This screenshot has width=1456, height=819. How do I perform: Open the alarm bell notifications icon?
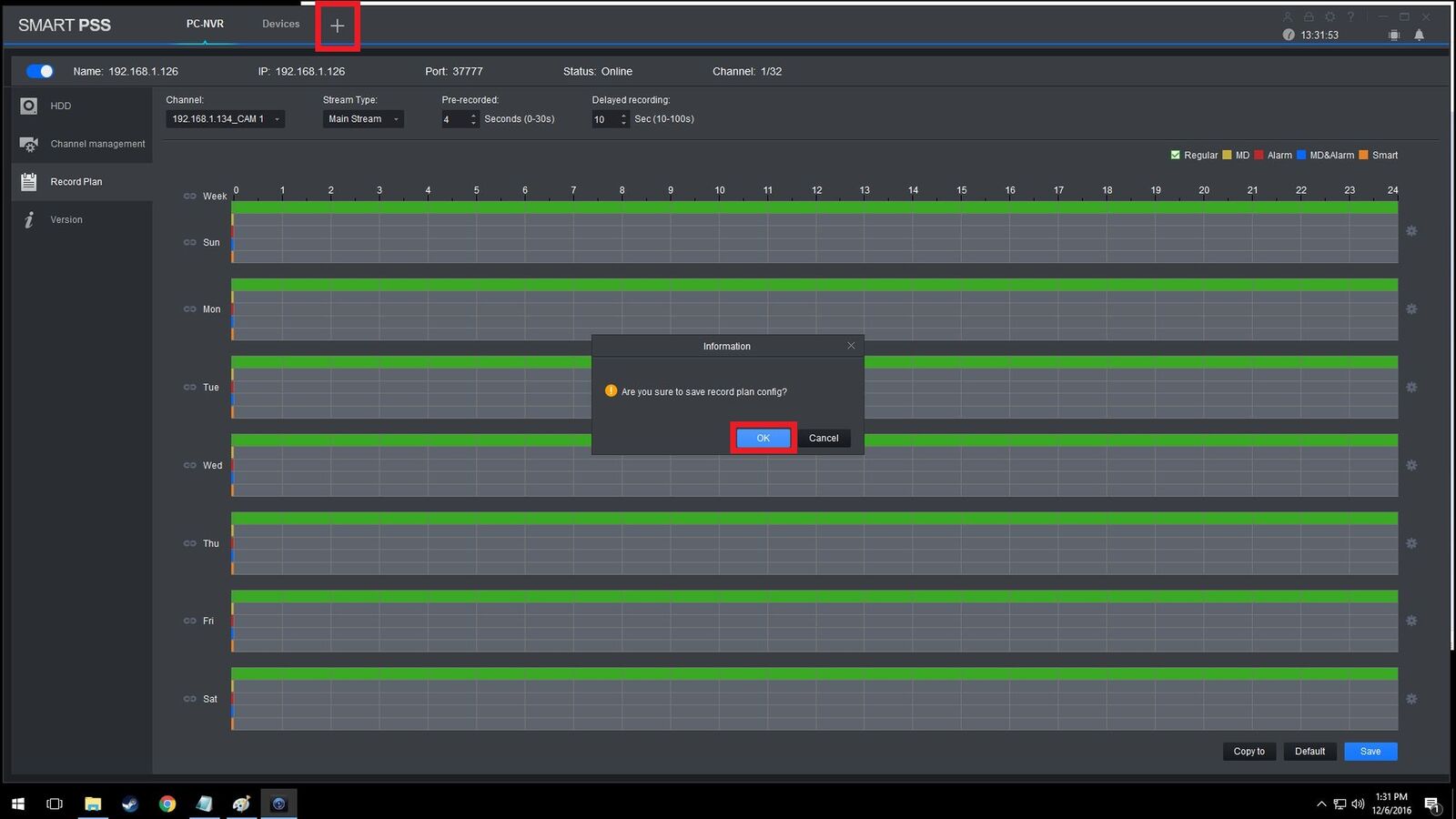[x=1419, y=35]
